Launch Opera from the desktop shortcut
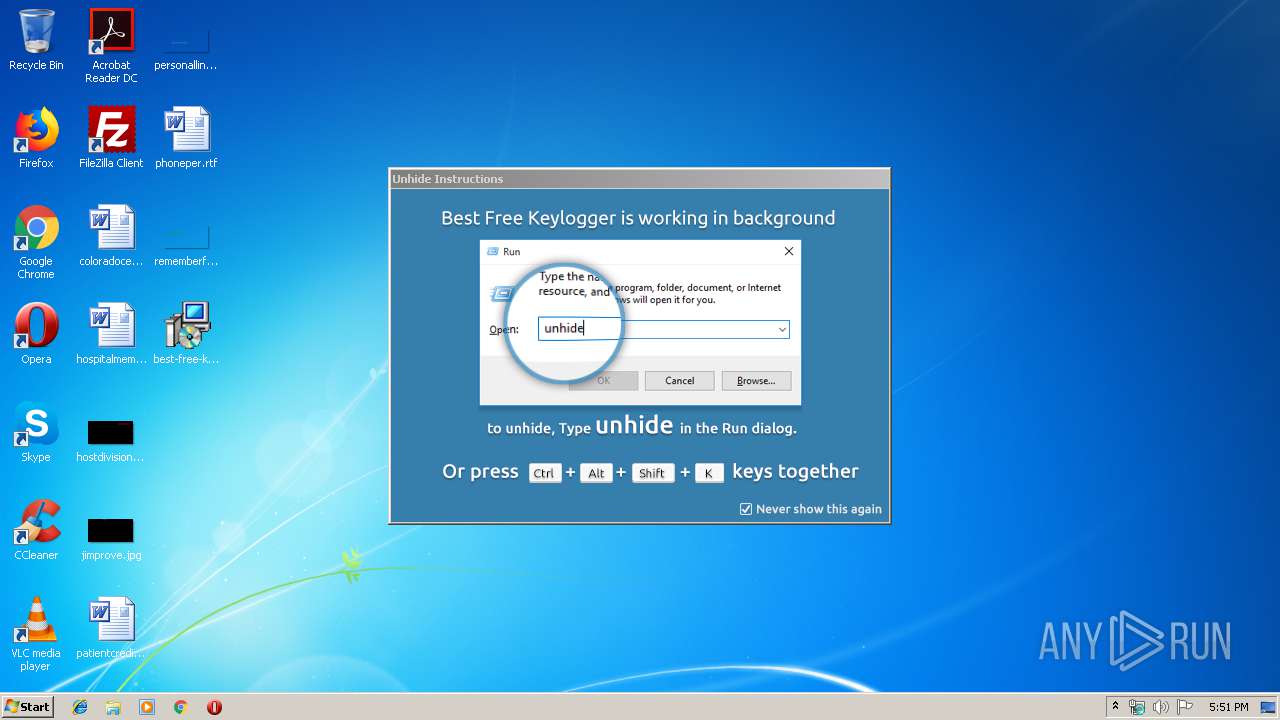1280x720 pixels. 36,334
